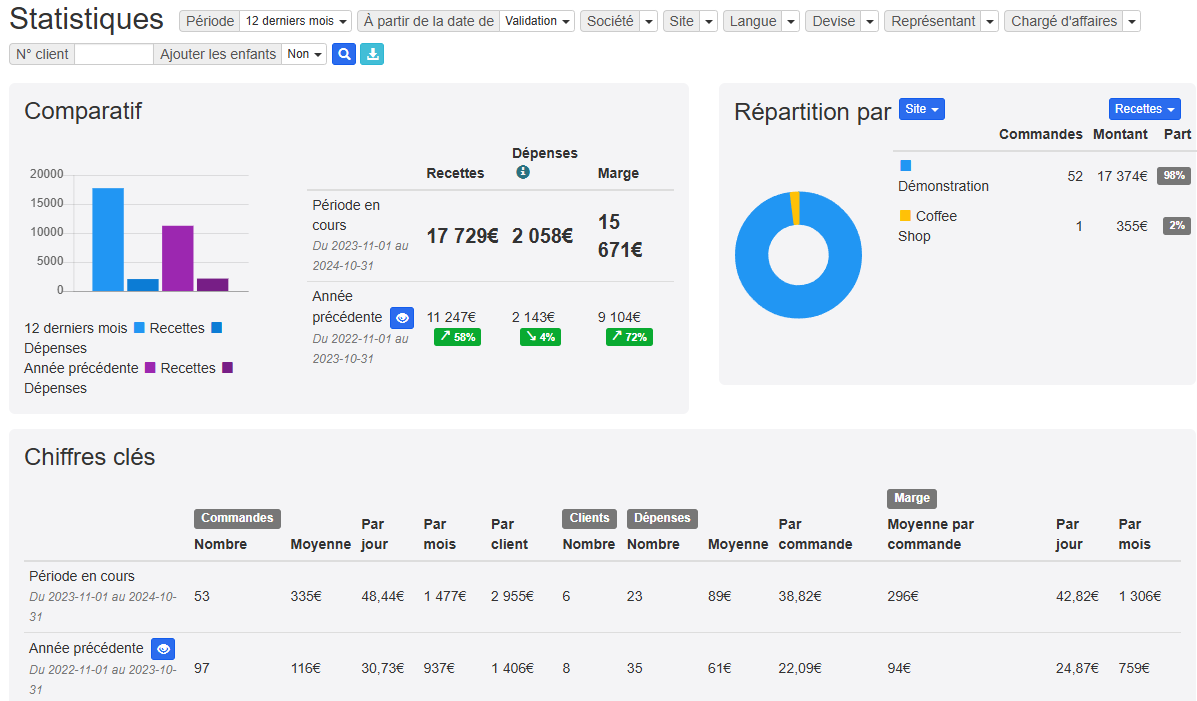Click the 17 374€ Démonstration montant

tap(1122, 176)
